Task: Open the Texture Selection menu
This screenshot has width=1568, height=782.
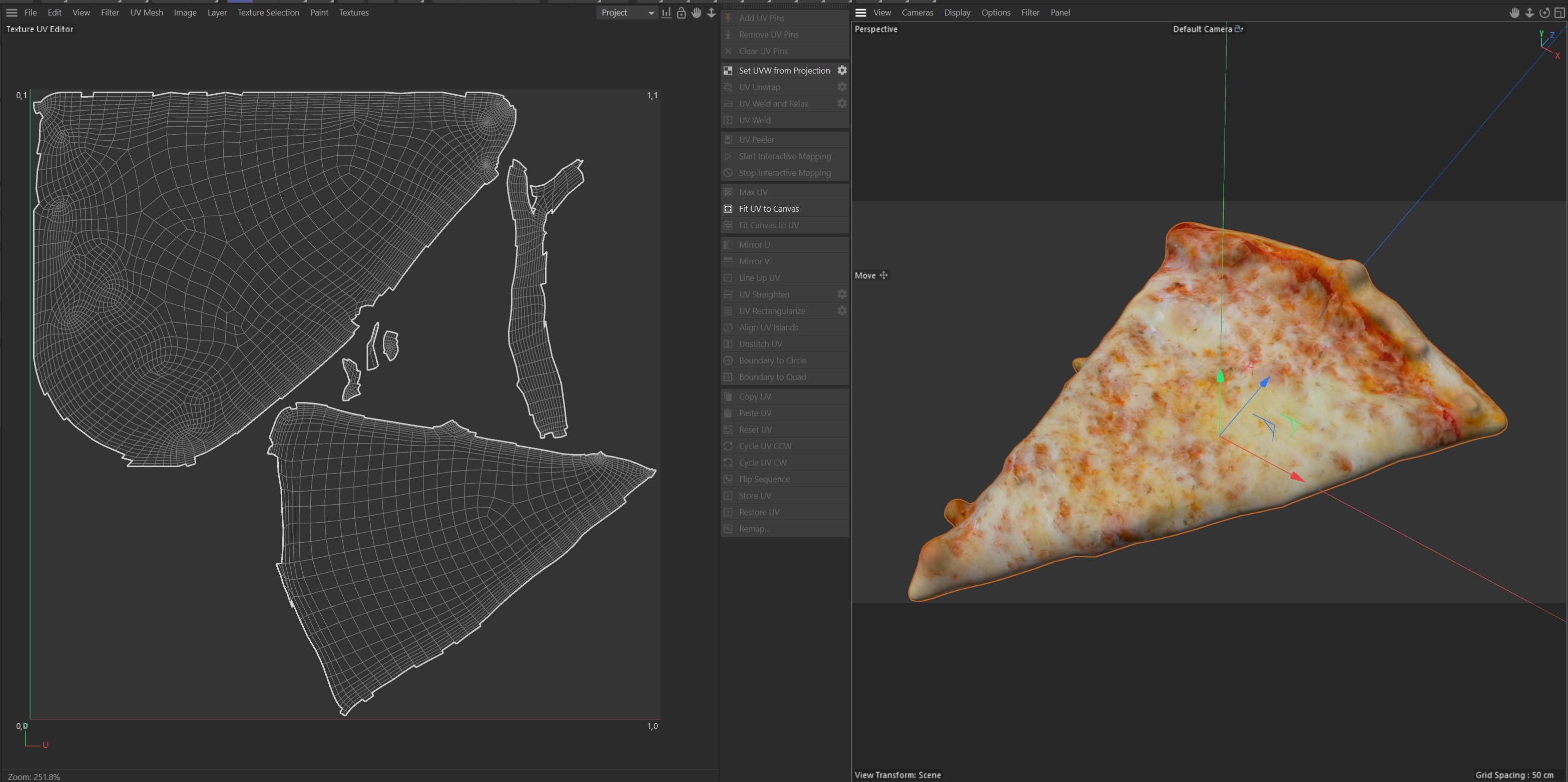Action: 268,13
